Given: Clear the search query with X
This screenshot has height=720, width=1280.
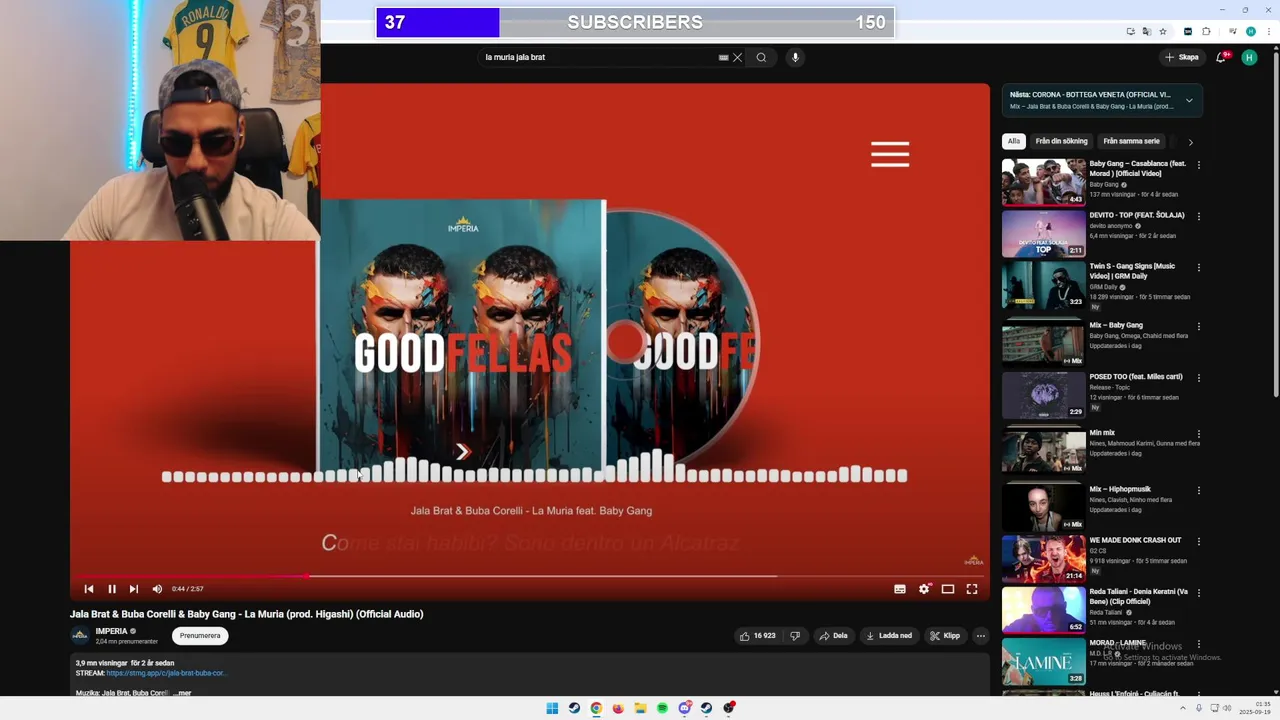Looking at the screenshot, I should tap(738, 57).
